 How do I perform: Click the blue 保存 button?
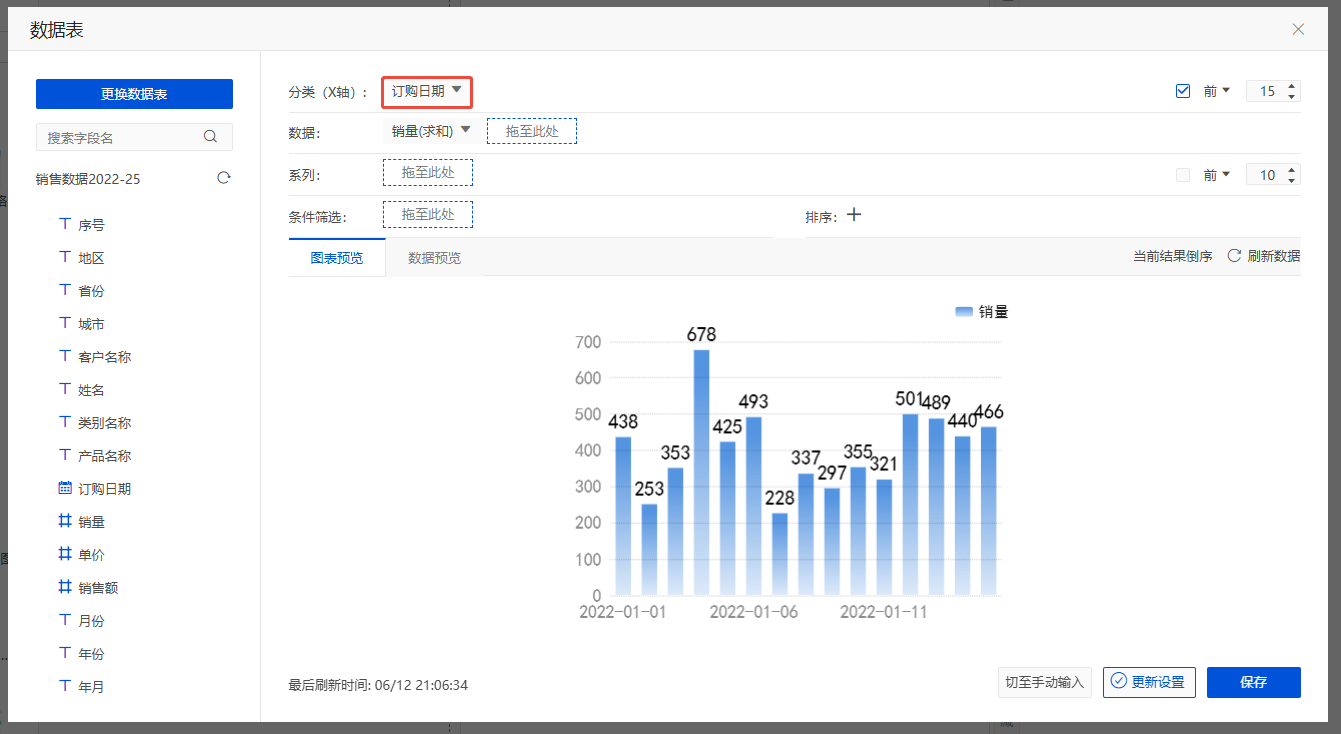pyautogui.click(x=1254, y=682)
